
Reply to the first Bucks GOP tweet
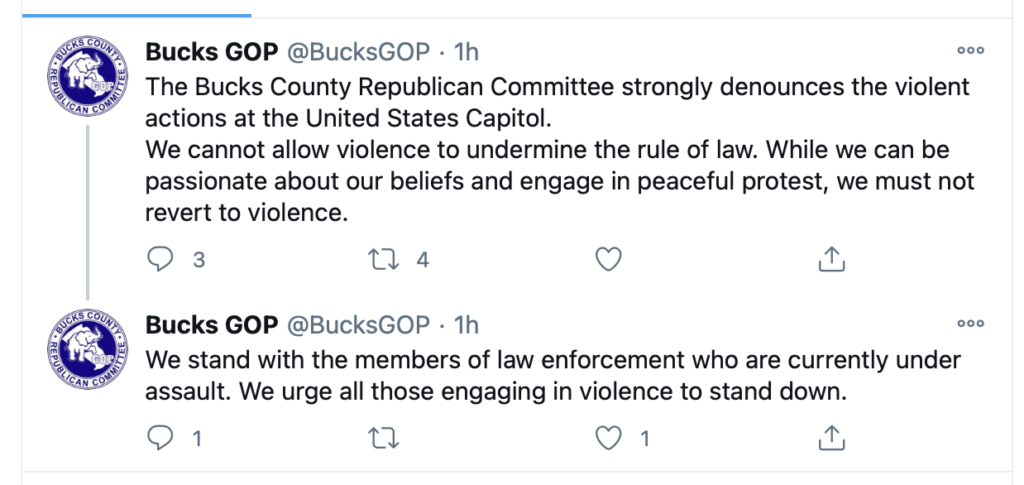coord(161,260)
